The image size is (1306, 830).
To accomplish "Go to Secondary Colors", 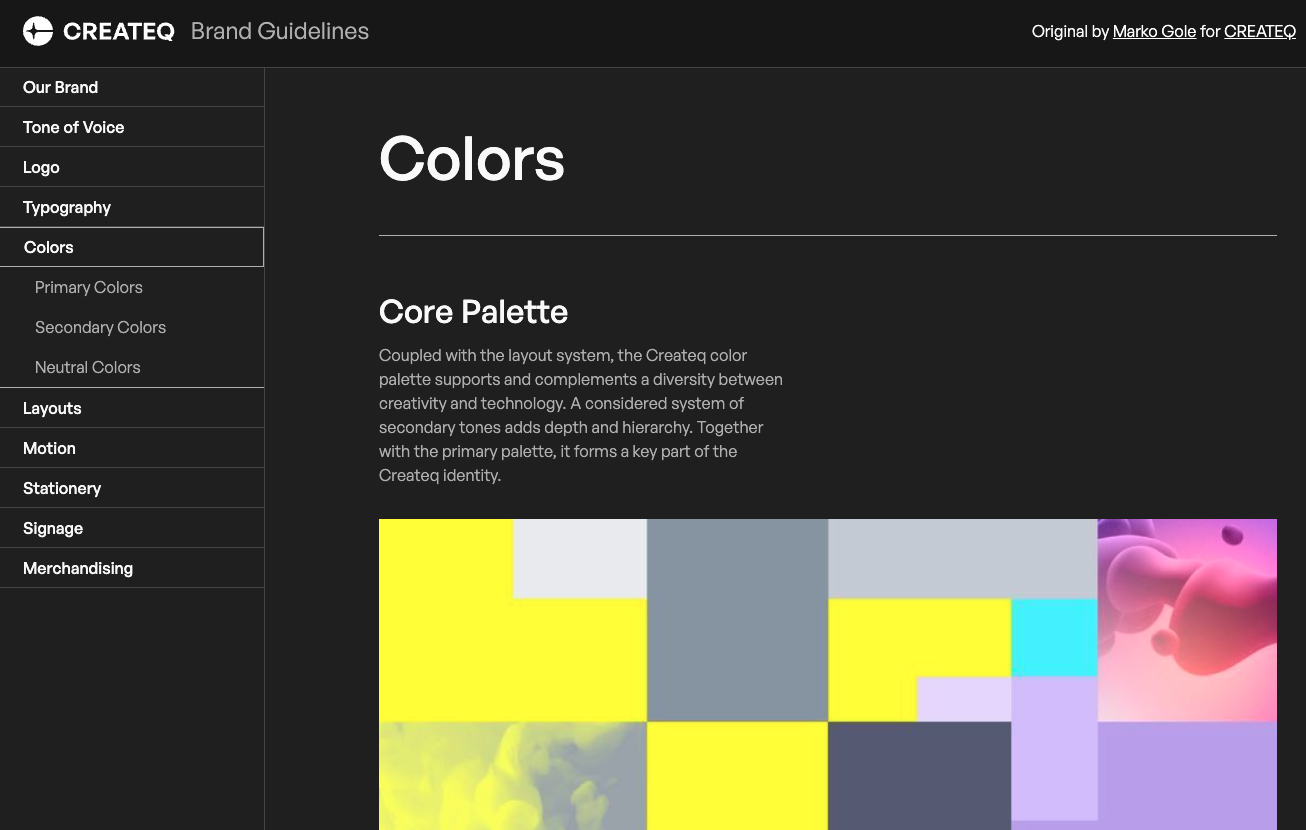I will (x=100, y=327).
